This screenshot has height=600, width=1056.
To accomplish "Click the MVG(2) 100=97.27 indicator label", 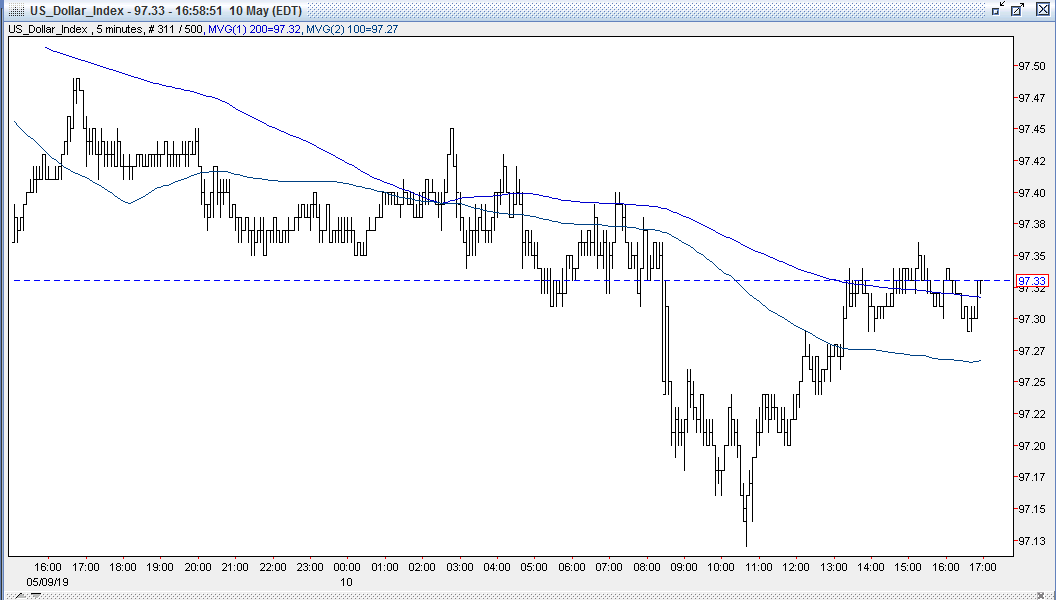I will (352, 29).
